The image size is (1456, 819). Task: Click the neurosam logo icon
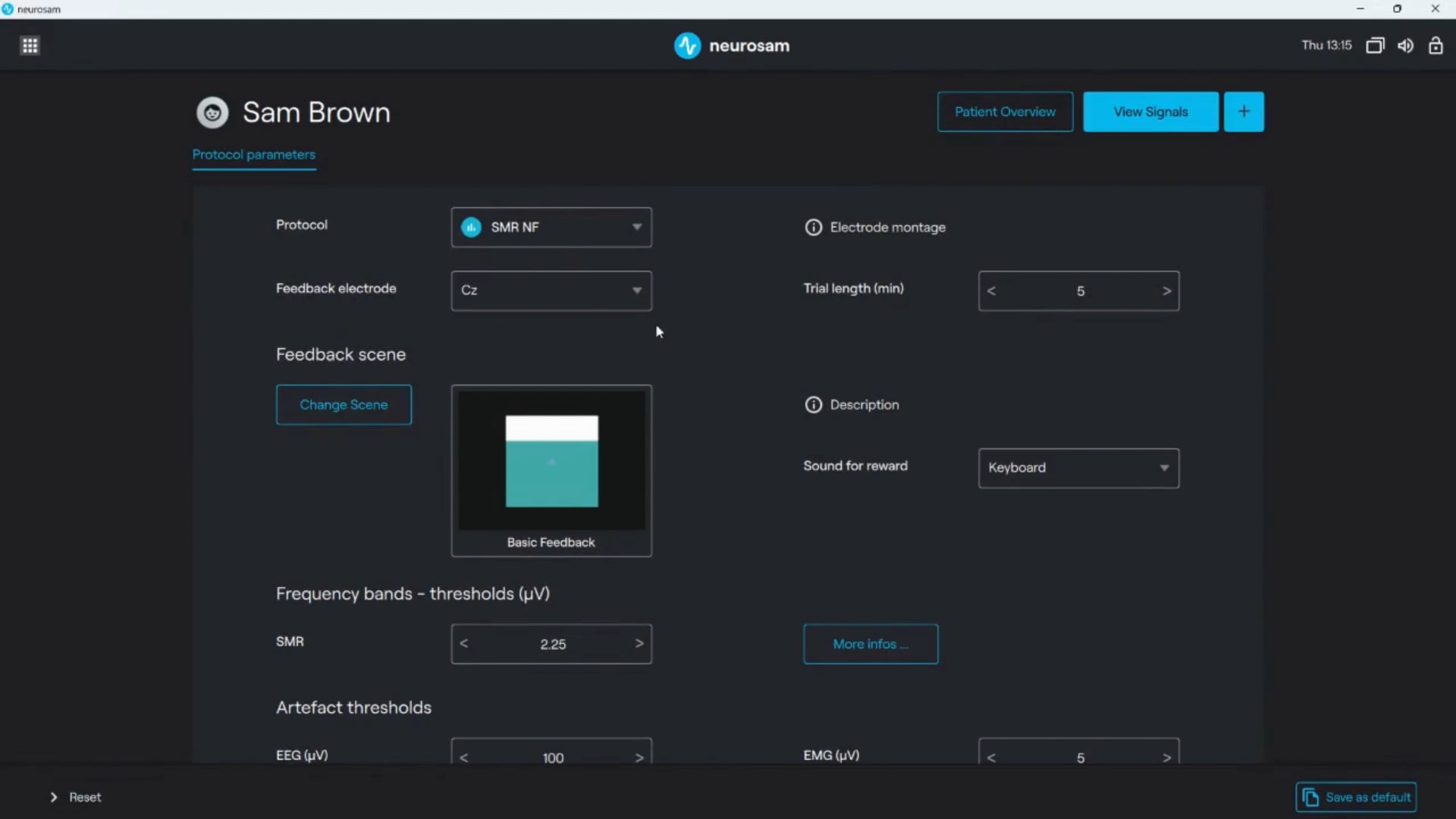pos(688,45)
